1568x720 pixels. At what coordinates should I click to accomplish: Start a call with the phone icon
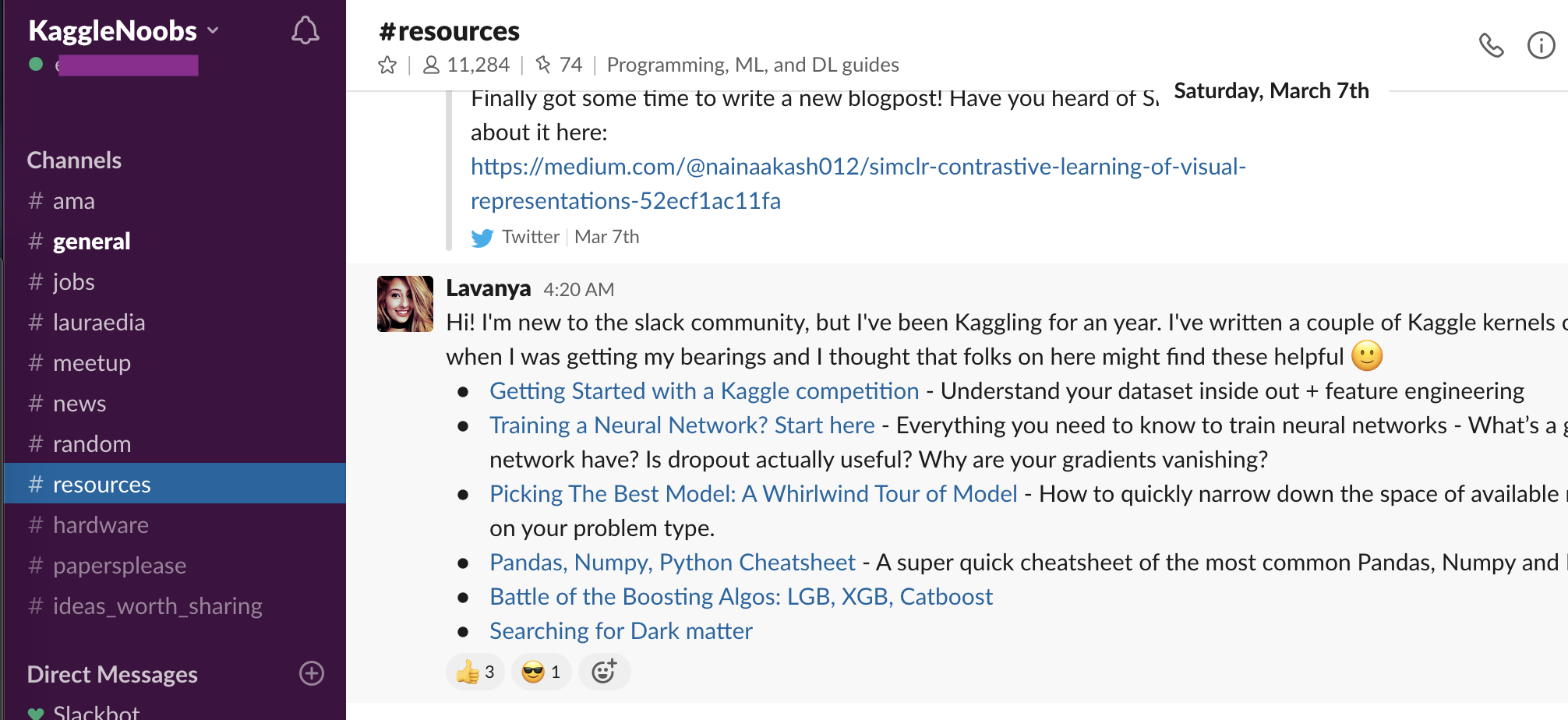point(1491,45)
